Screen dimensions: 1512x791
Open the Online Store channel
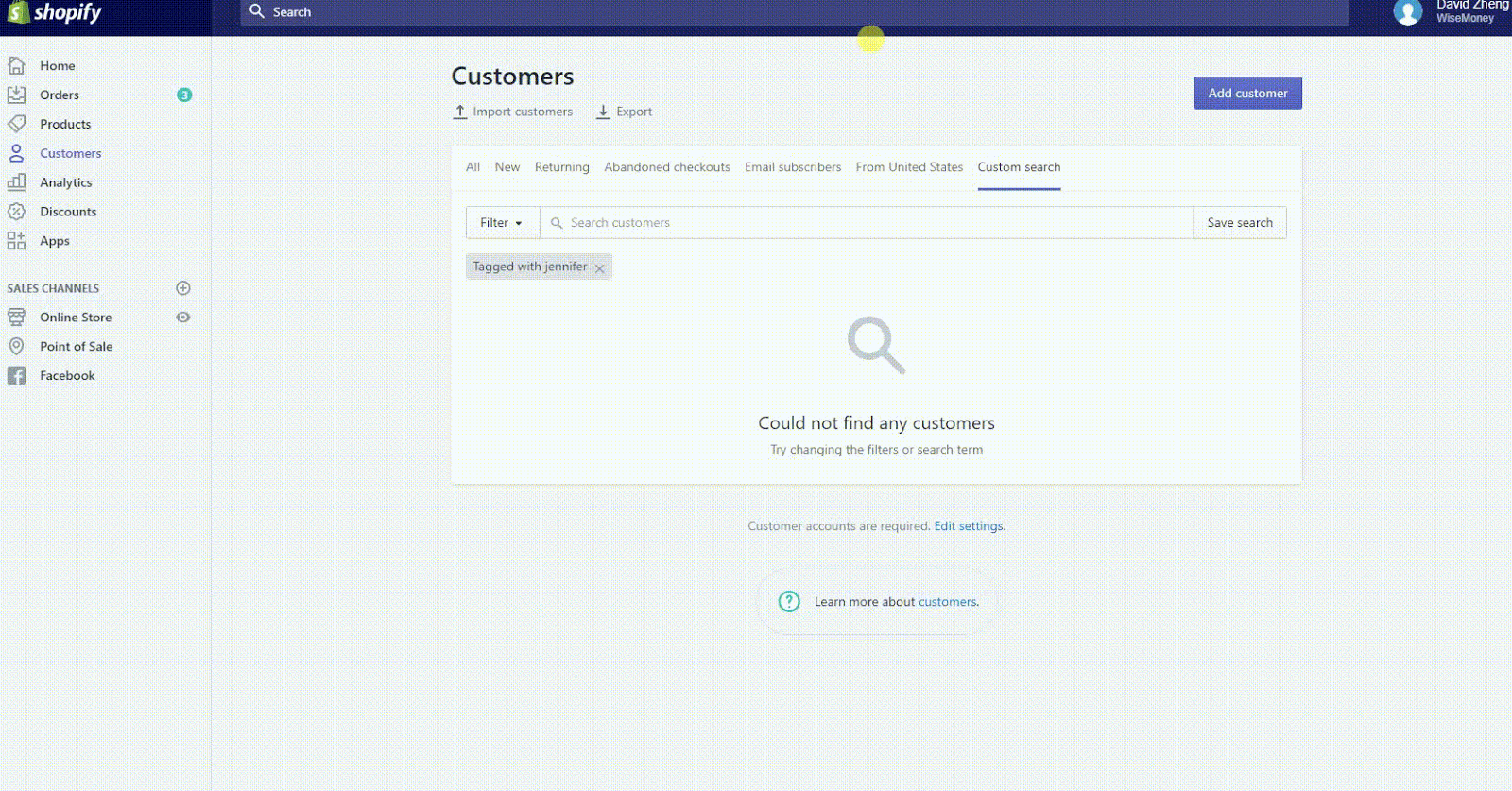pos(76,318)
